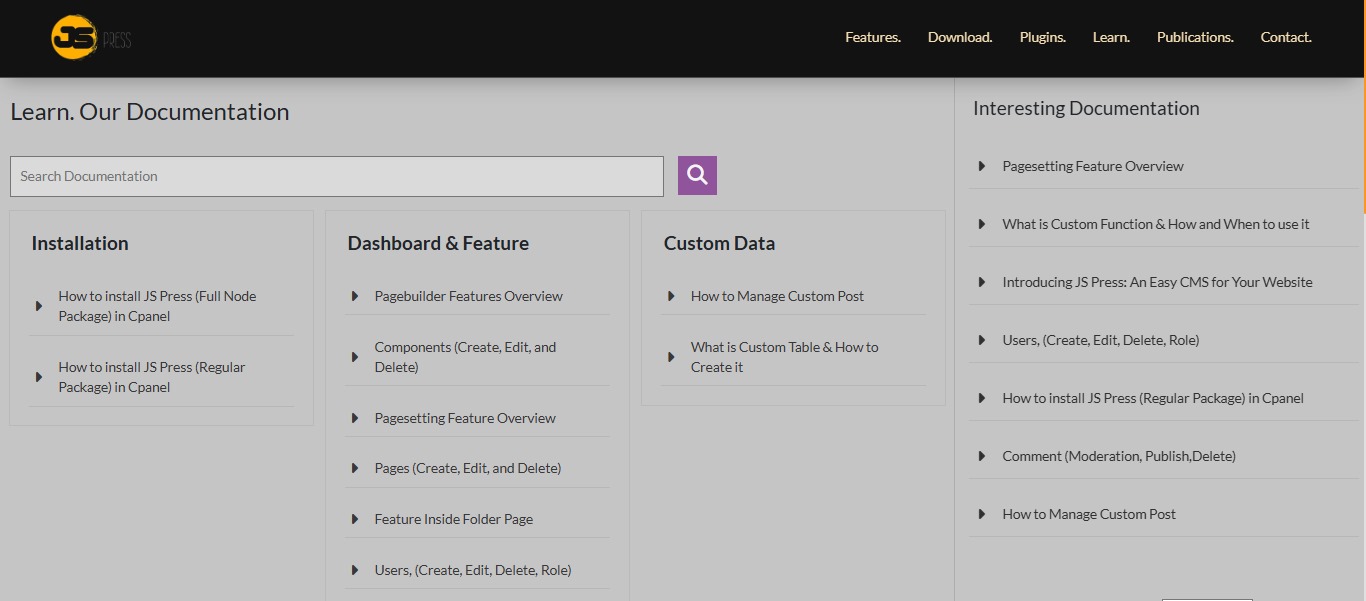This screenshot has width=1366, height=601.
Task: Click sidebar Users, (Create, Edit, Delete, Role) link
Action: 1100,341
